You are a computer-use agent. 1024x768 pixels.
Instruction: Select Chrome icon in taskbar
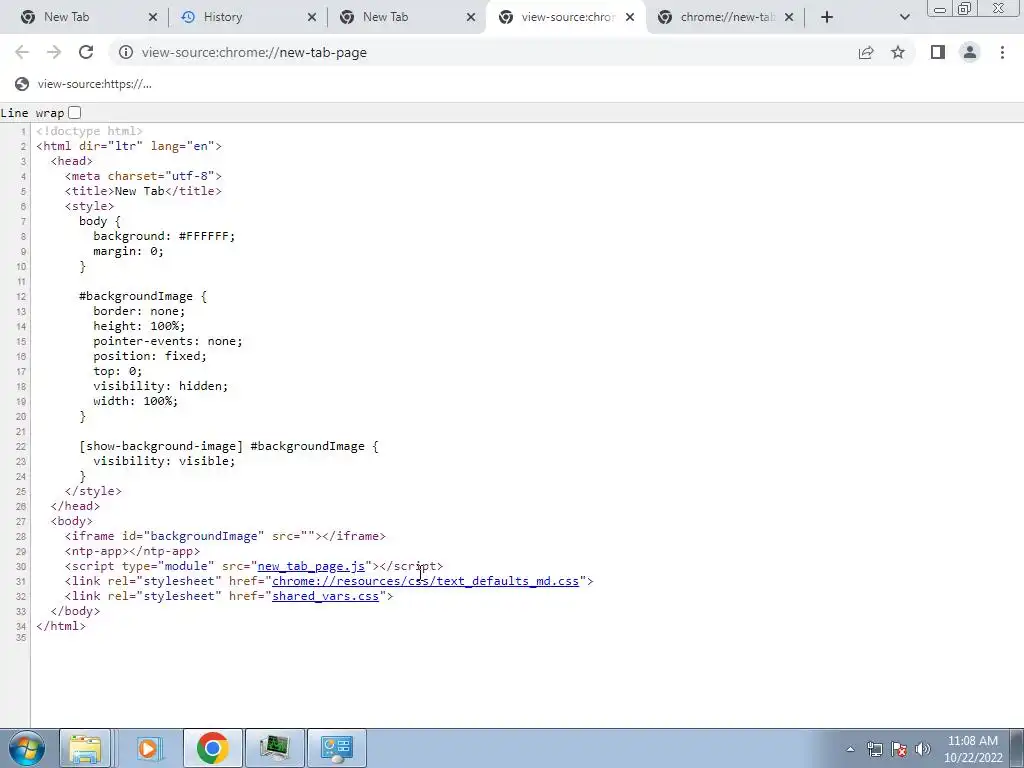point(212,748)
